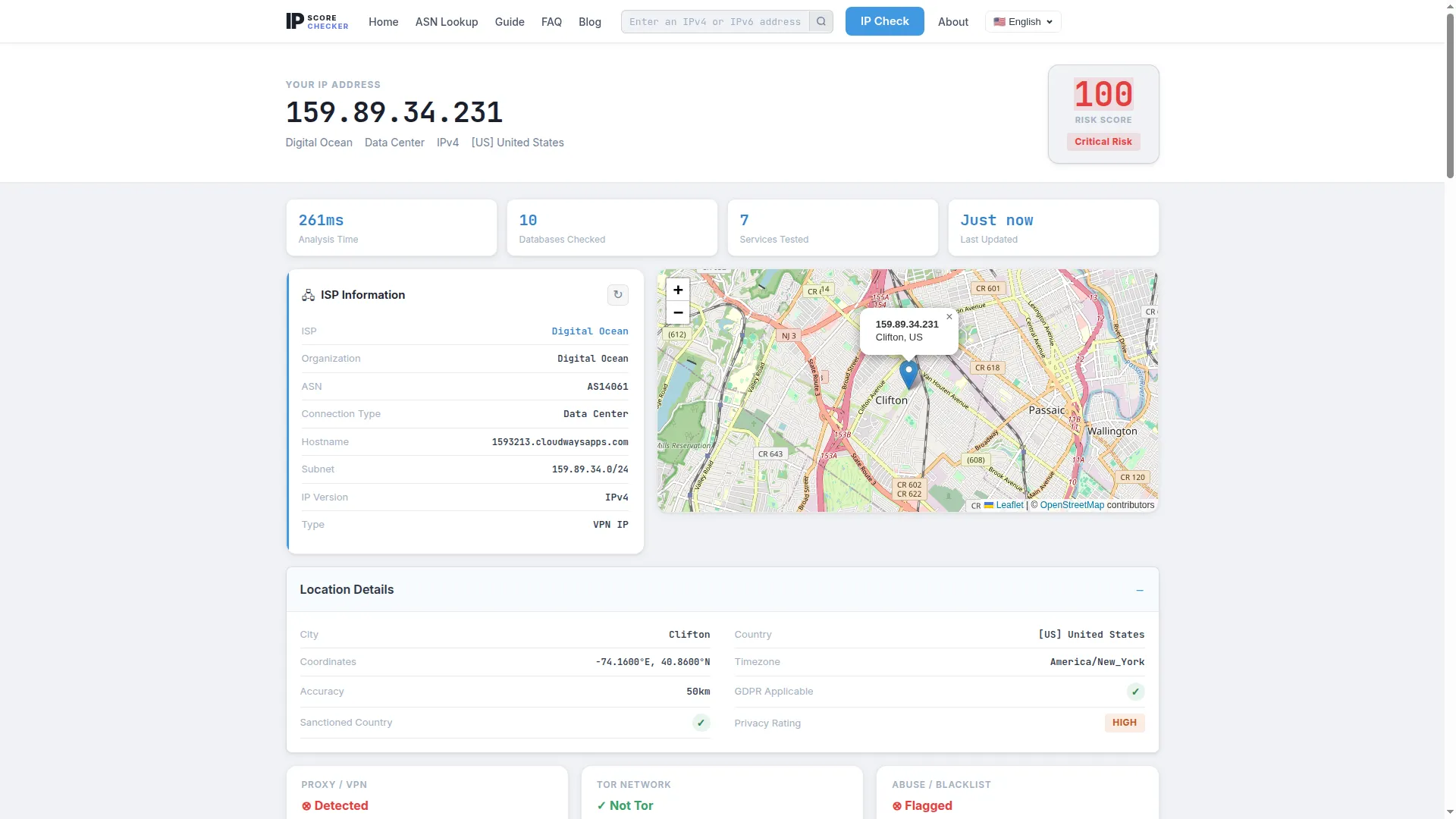Image resolution: width=1456 pixels, height=819 pixels.
Task: Click the 10 Databases Checked card
Action: point(612,227)
